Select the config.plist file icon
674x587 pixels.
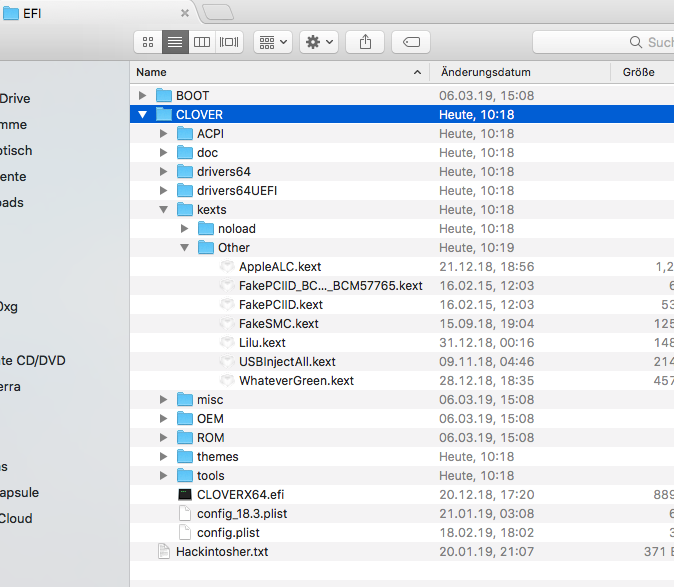(x=185, y=532)
